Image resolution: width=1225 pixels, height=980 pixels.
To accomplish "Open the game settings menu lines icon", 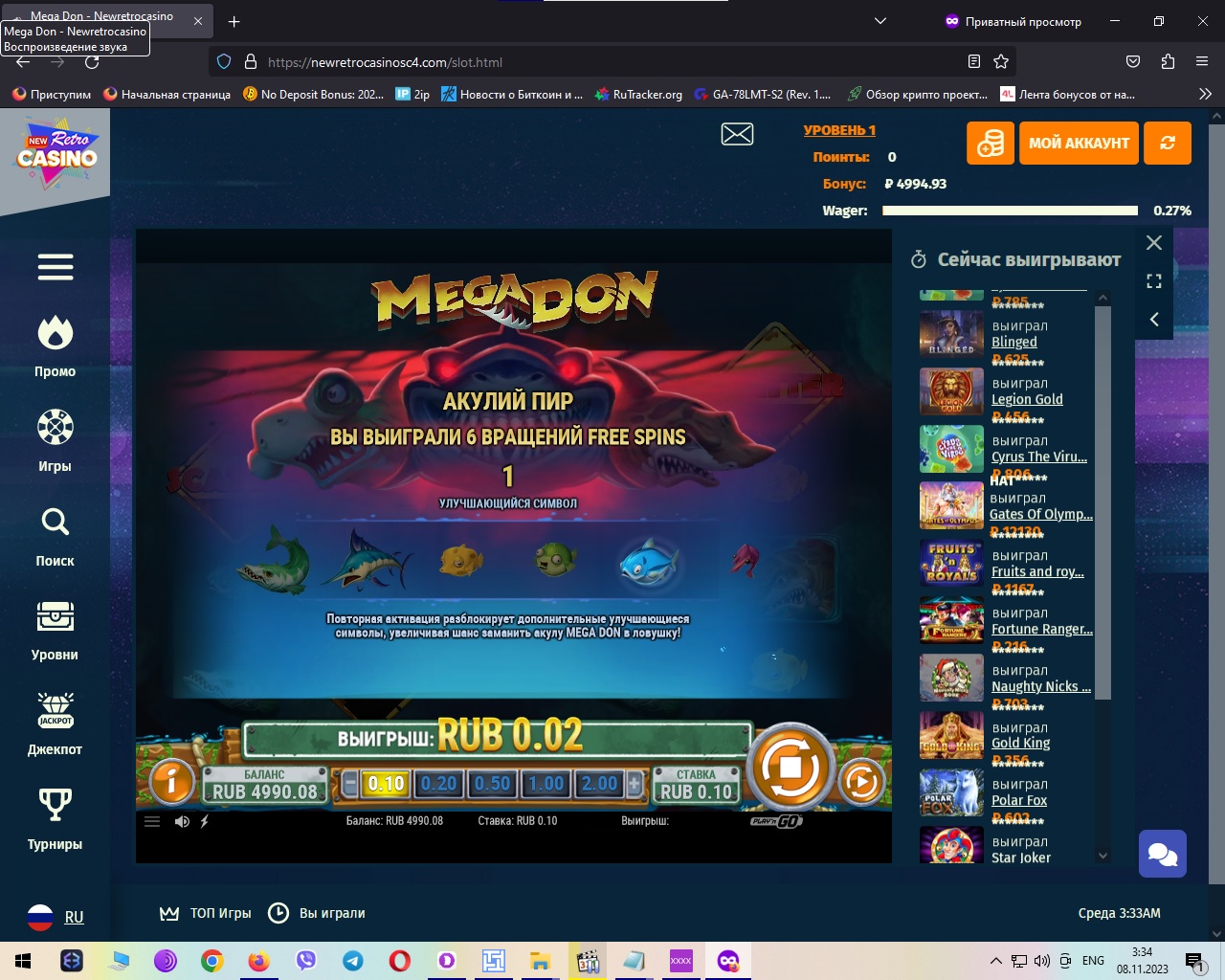I will click(x=152, y=821).
